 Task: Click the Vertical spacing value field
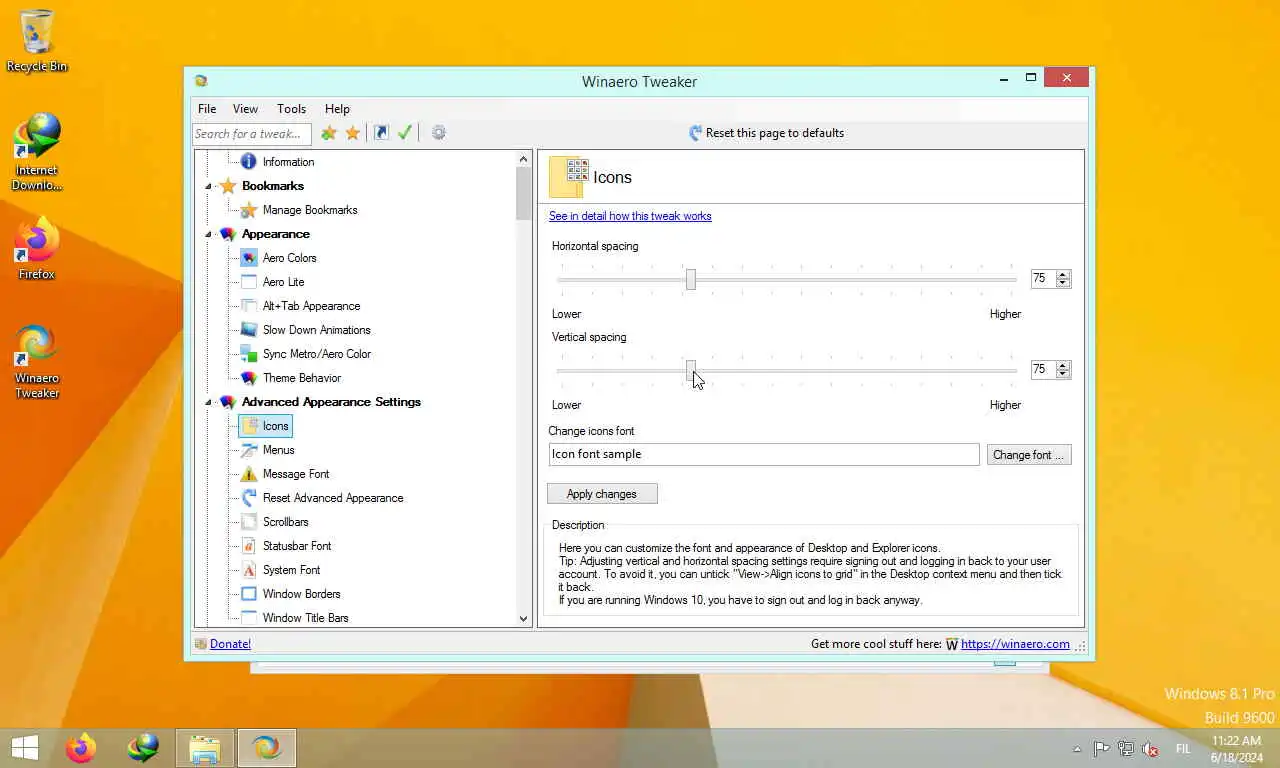pyautogui.click(x=1043, y=370)
